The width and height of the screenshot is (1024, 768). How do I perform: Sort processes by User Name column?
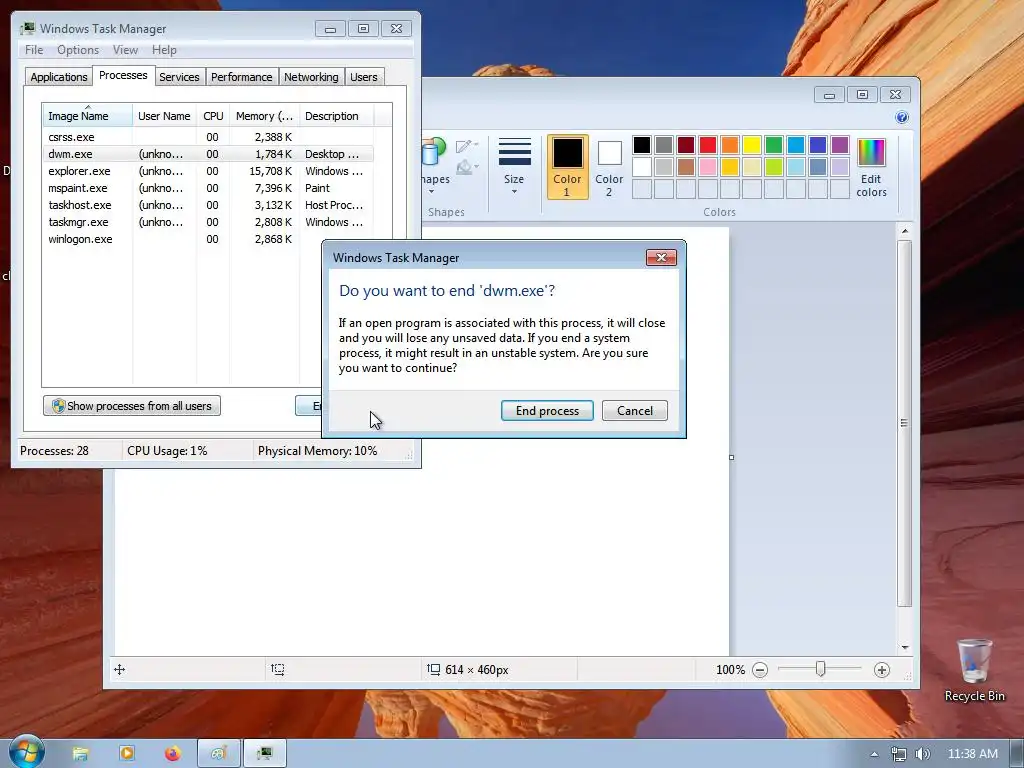tap(165, 116)
